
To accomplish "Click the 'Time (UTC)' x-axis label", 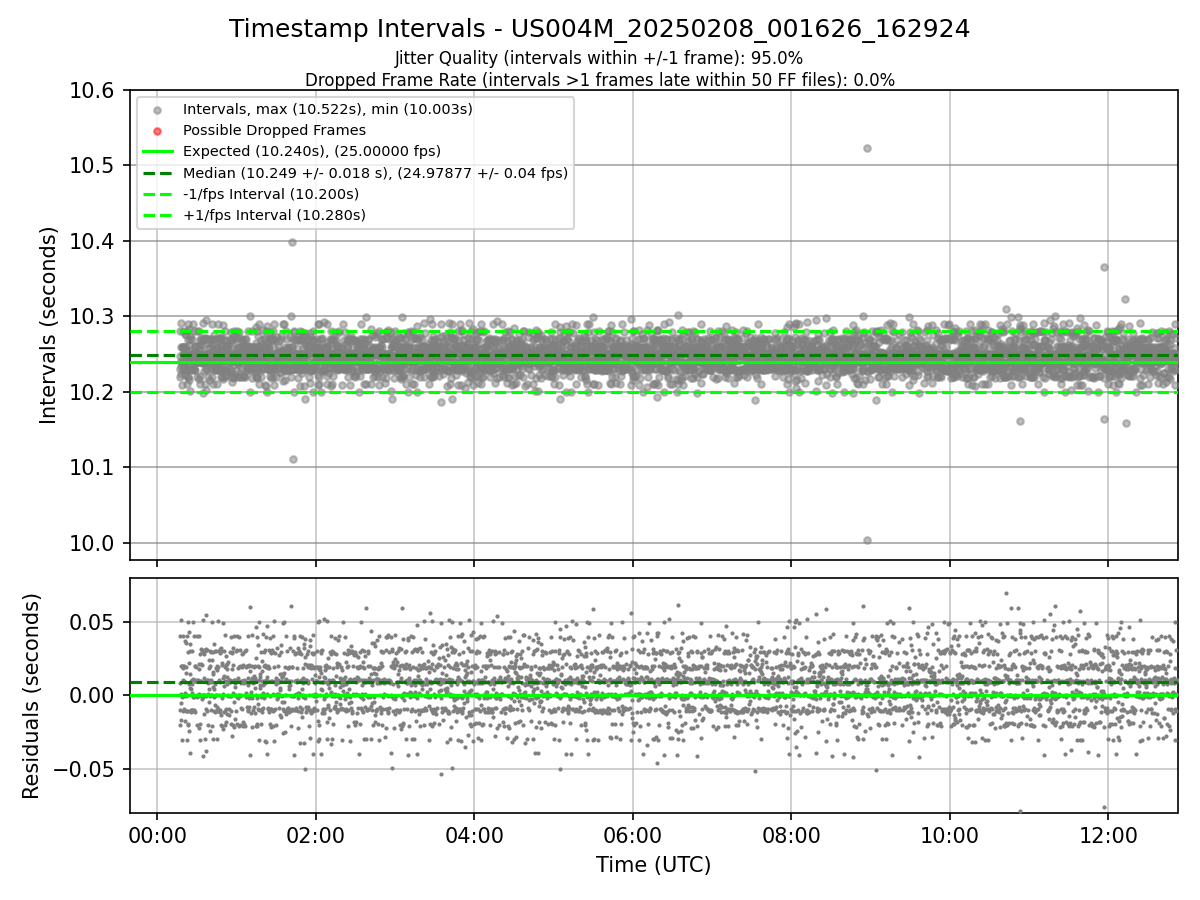I will 653,865.
